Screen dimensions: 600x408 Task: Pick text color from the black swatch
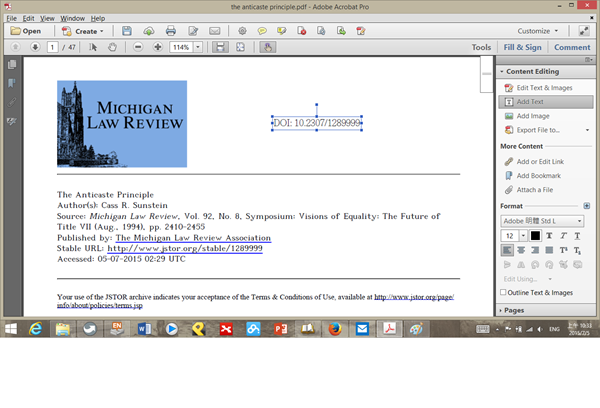[x=535, y=236]
